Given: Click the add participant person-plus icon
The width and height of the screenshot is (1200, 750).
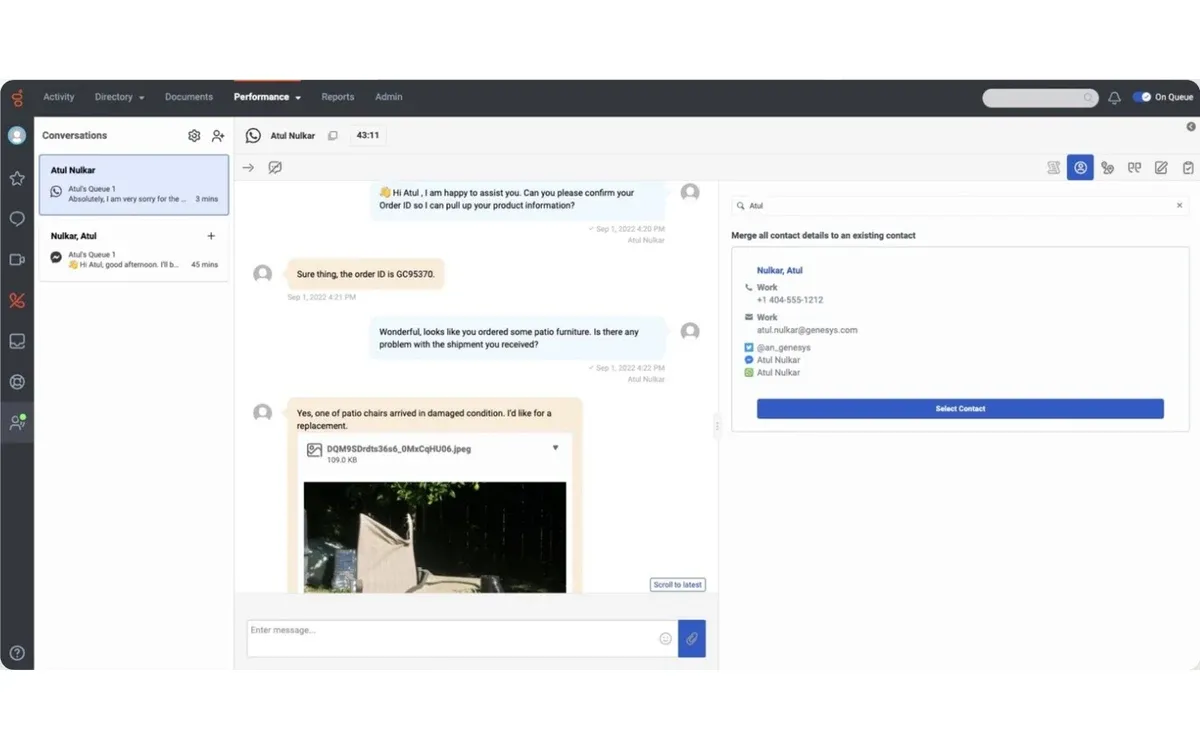Looking at the screenshot, I should (x=218, y=136).
